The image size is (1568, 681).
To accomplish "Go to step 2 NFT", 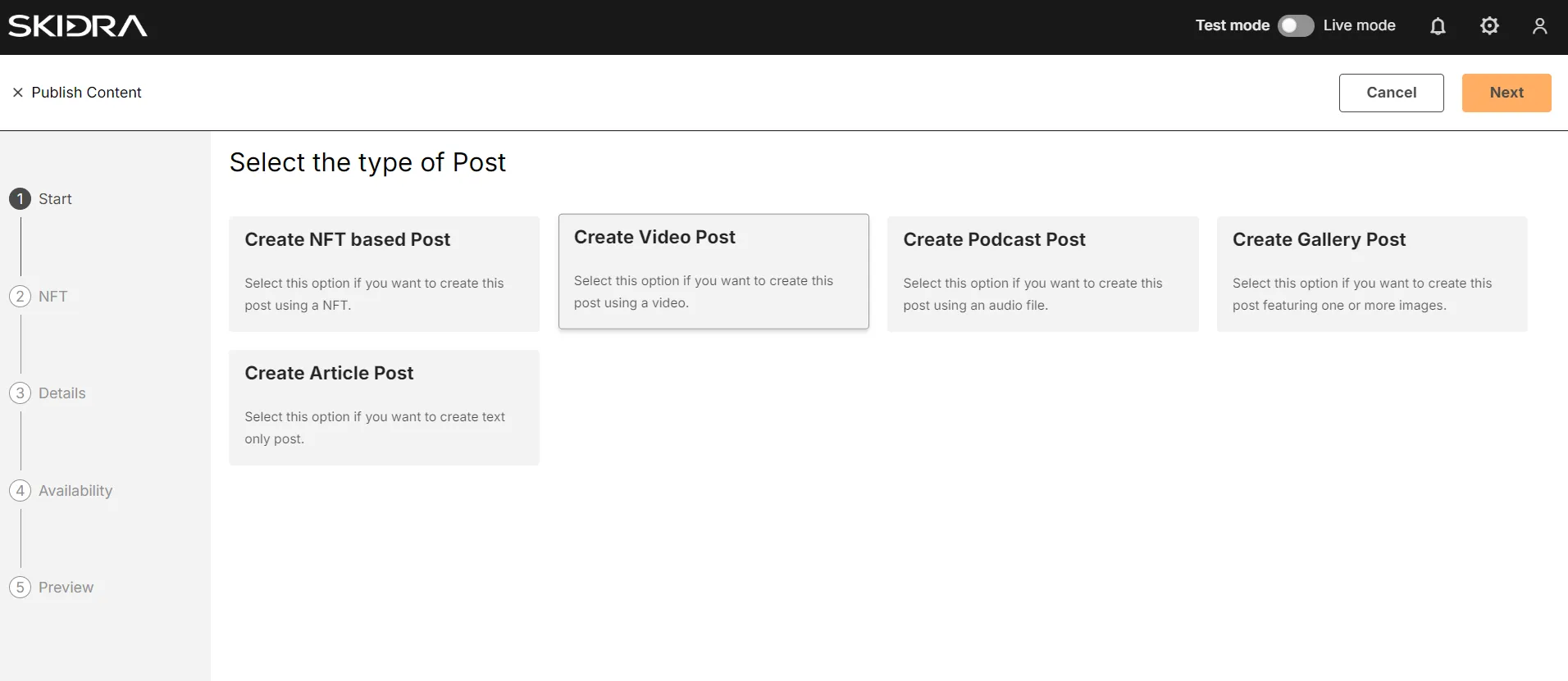I will pyautogui.click(x=39, y=296).
